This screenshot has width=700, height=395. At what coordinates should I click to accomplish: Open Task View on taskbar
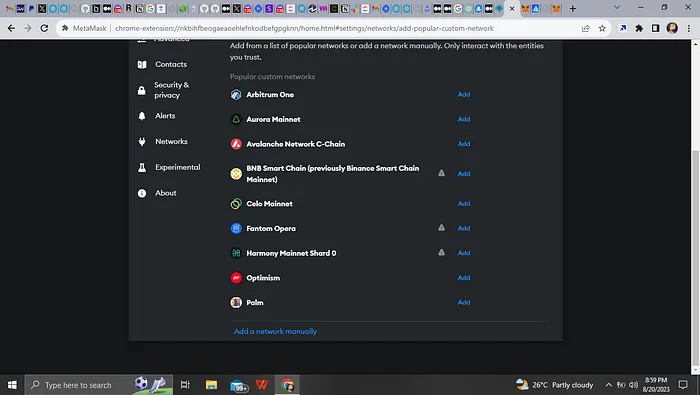click(x=185, y=385)
